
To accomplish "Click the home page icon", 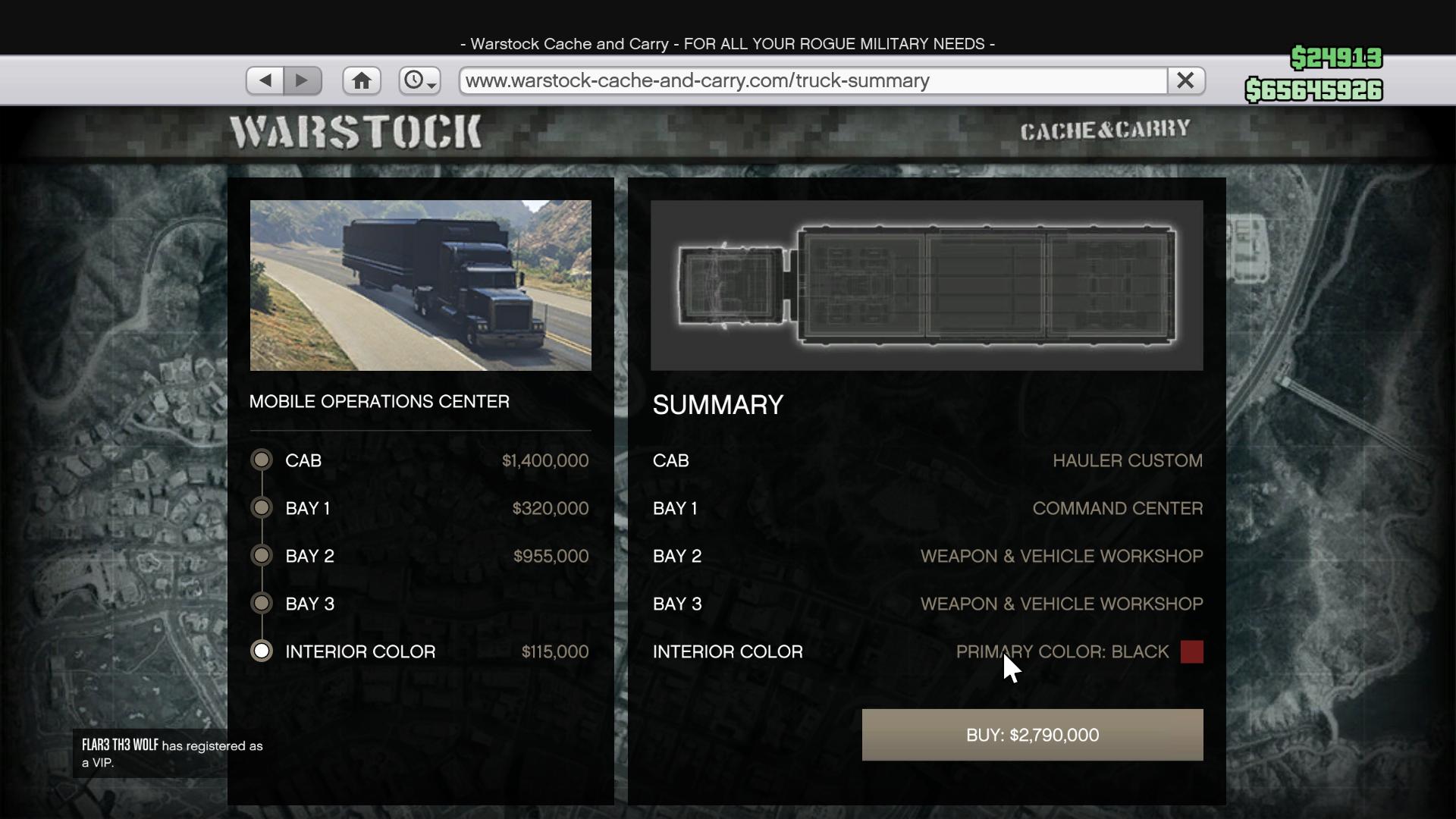I will tap(362, 80).
